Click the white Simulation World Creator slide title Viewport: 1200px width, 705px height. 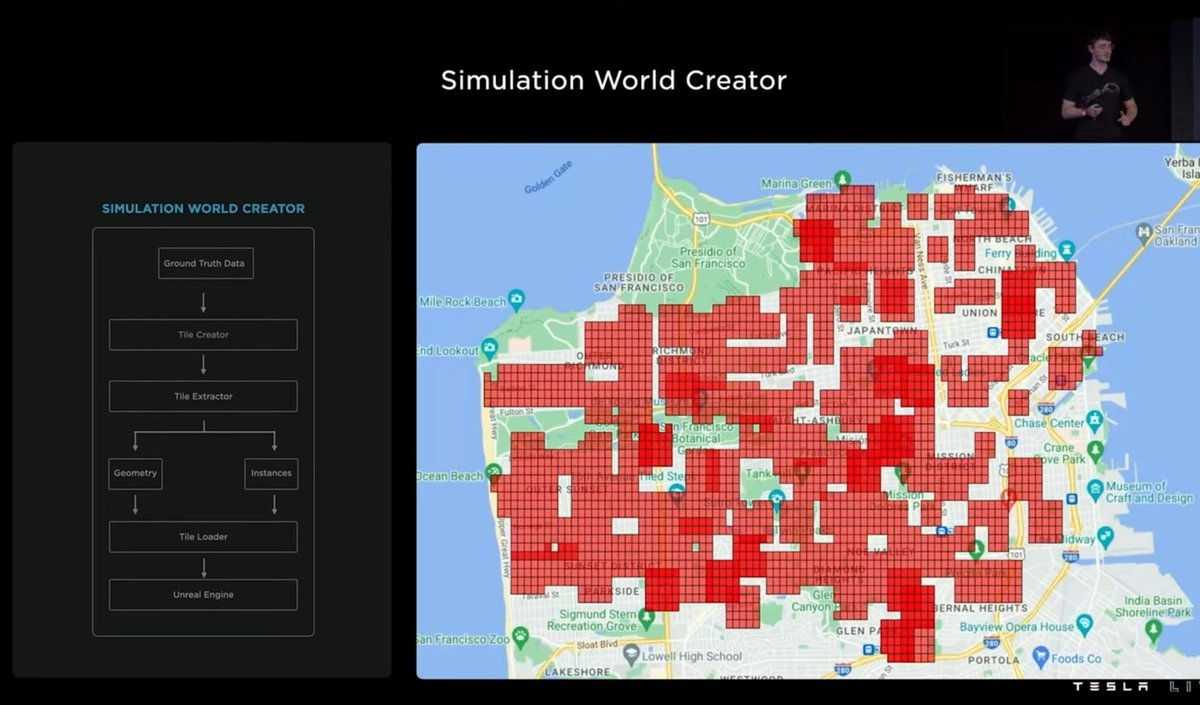click(613, 81)
